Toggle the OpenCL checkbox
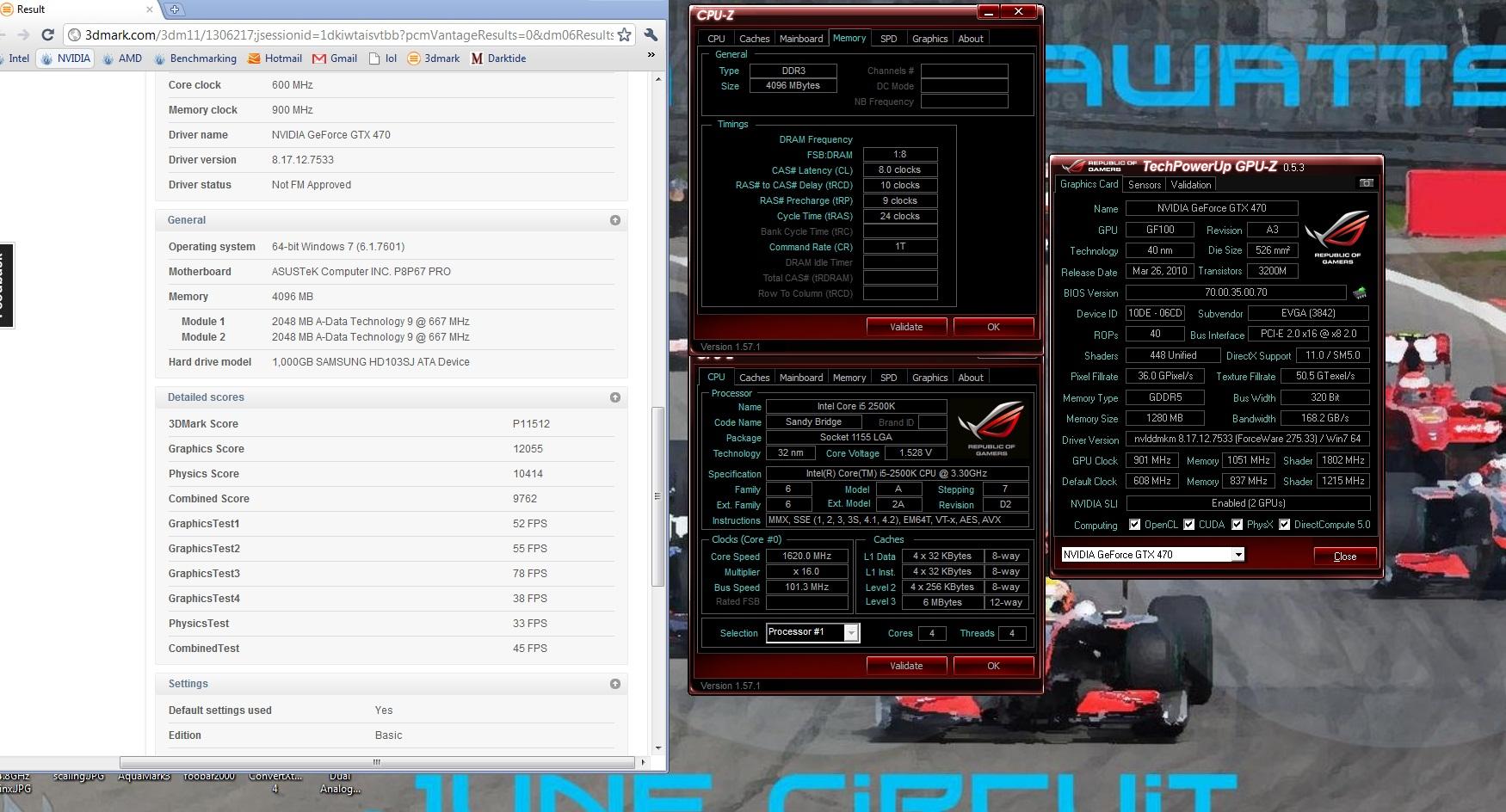1506x812 pixels. [1134, 525]
